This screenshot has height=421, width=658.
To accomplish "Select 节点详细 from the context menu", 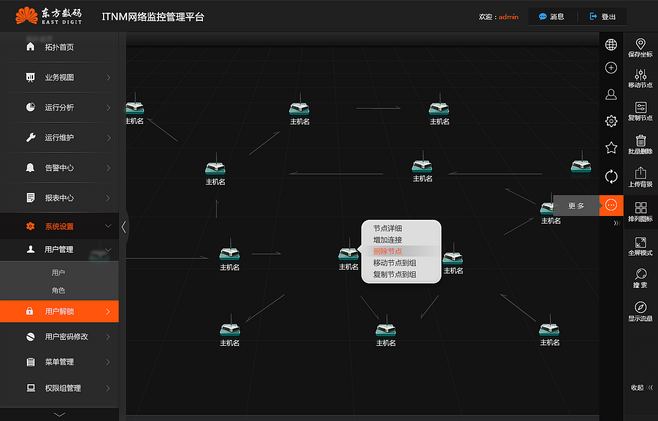I will [x=388, y=228].
